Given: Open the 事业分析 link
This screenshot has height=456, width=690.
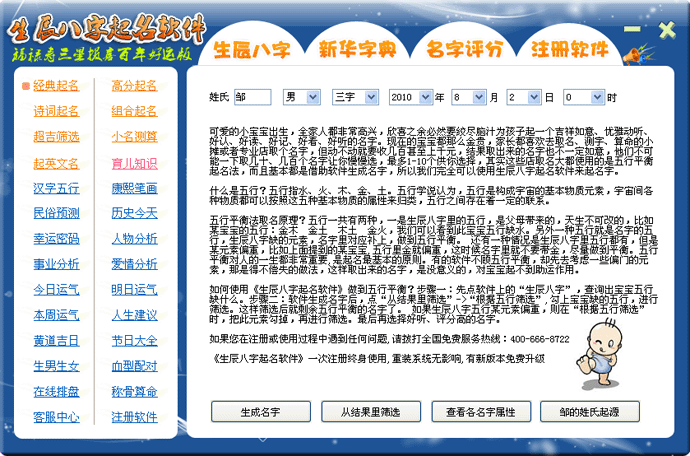Looking at the screenshot, I should (56, 264).
